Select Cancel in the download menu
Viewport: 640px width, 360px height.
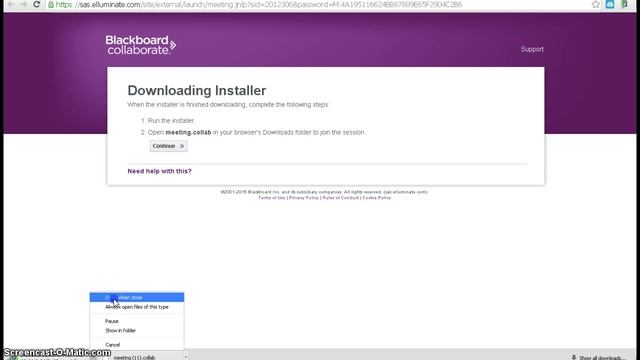[137, 345]
